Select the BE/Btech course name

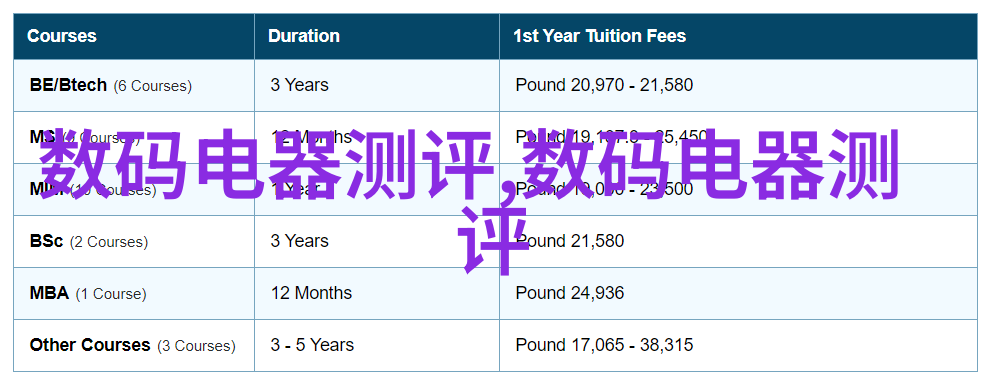[68, 85]
